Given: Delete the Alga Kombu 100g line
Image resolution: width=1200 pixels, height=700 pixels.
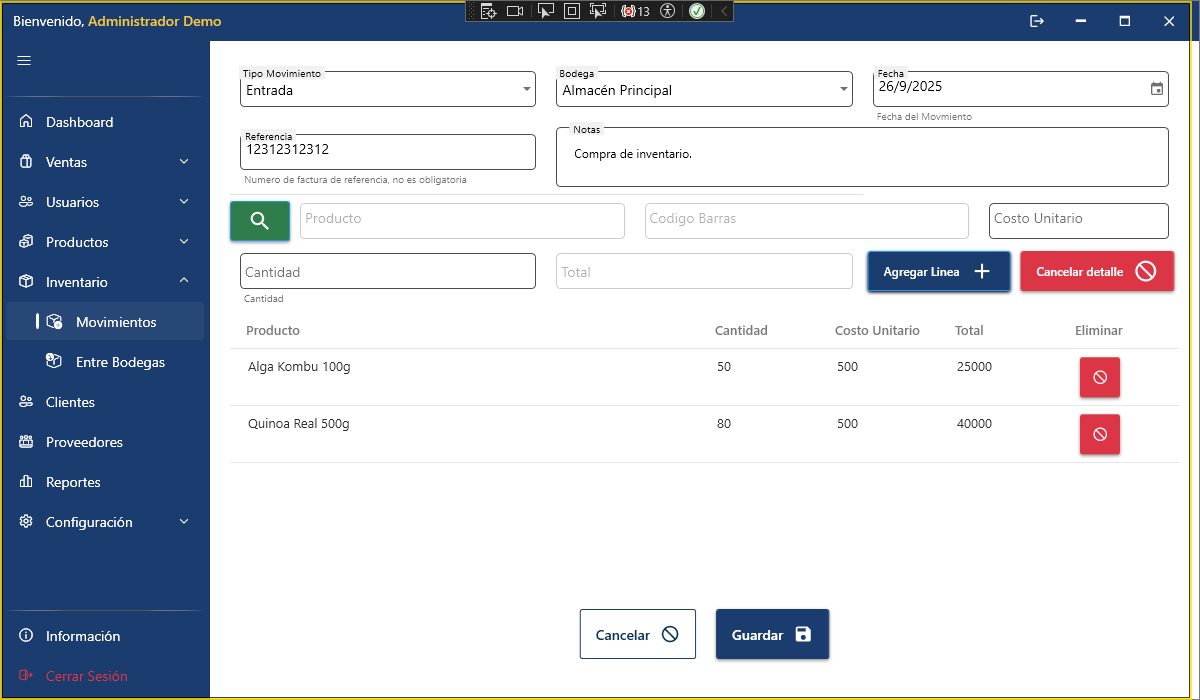Looking at the screenshot, I should tap(1099, 377).
